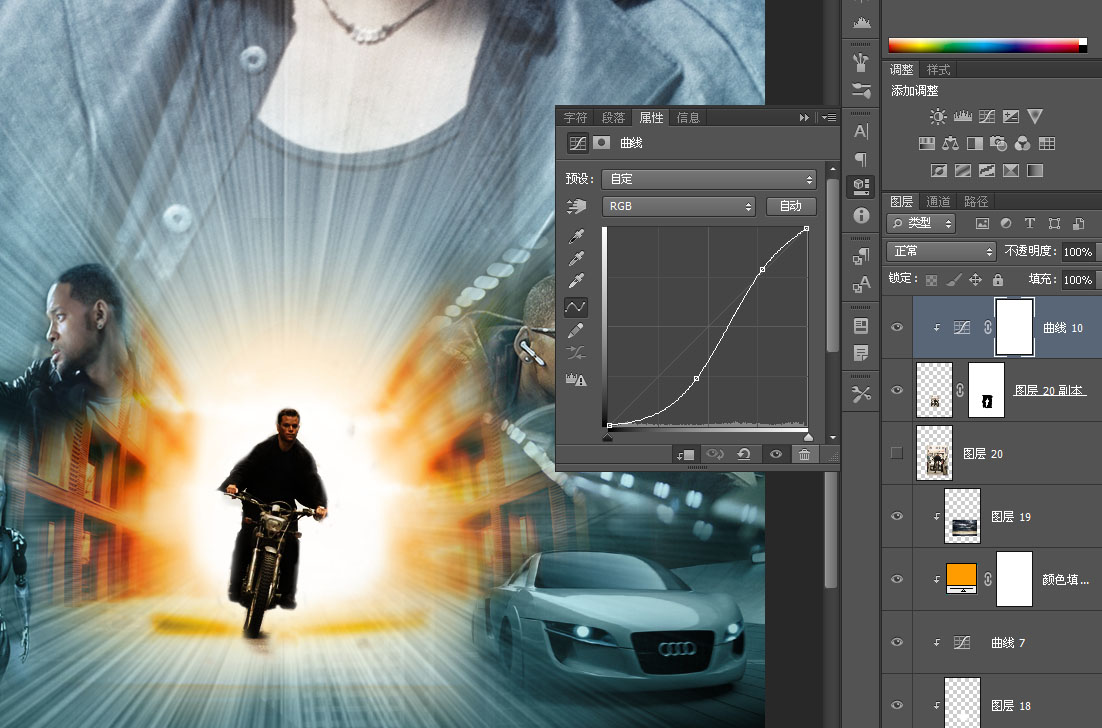Show the hidden 图层 20 layer
This screenshot has width=1102, height=728.
pos(897,453)
